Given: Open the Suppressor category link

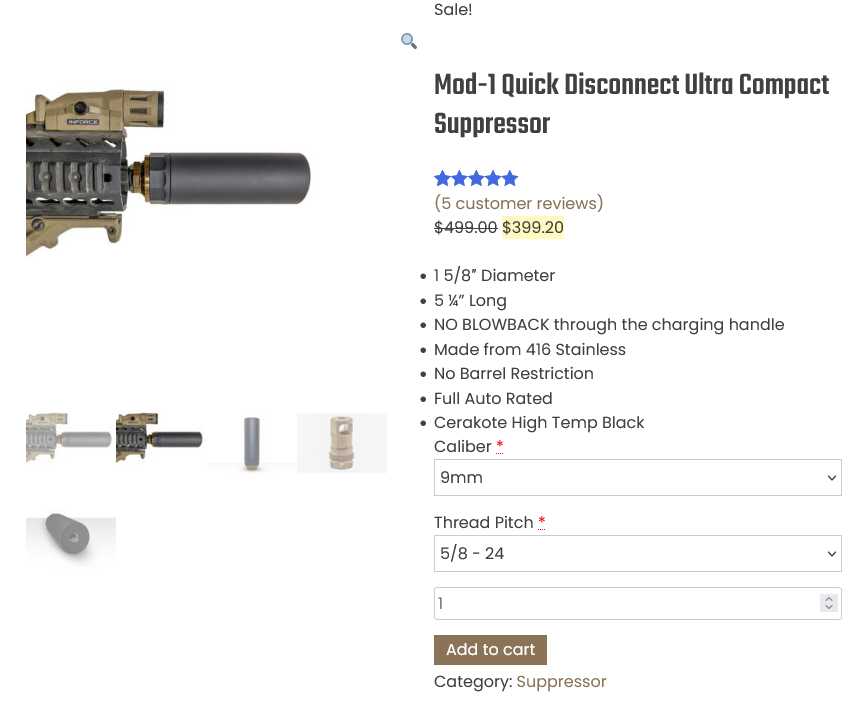Looking at the screenshot, I should coord(561,681).
